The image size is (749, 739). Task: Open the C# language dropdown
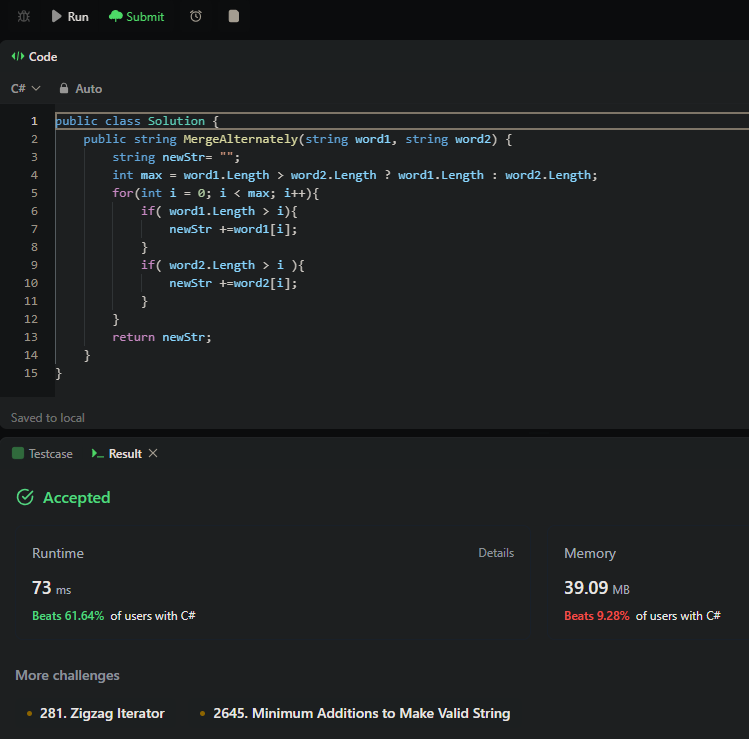pos(26,89)
